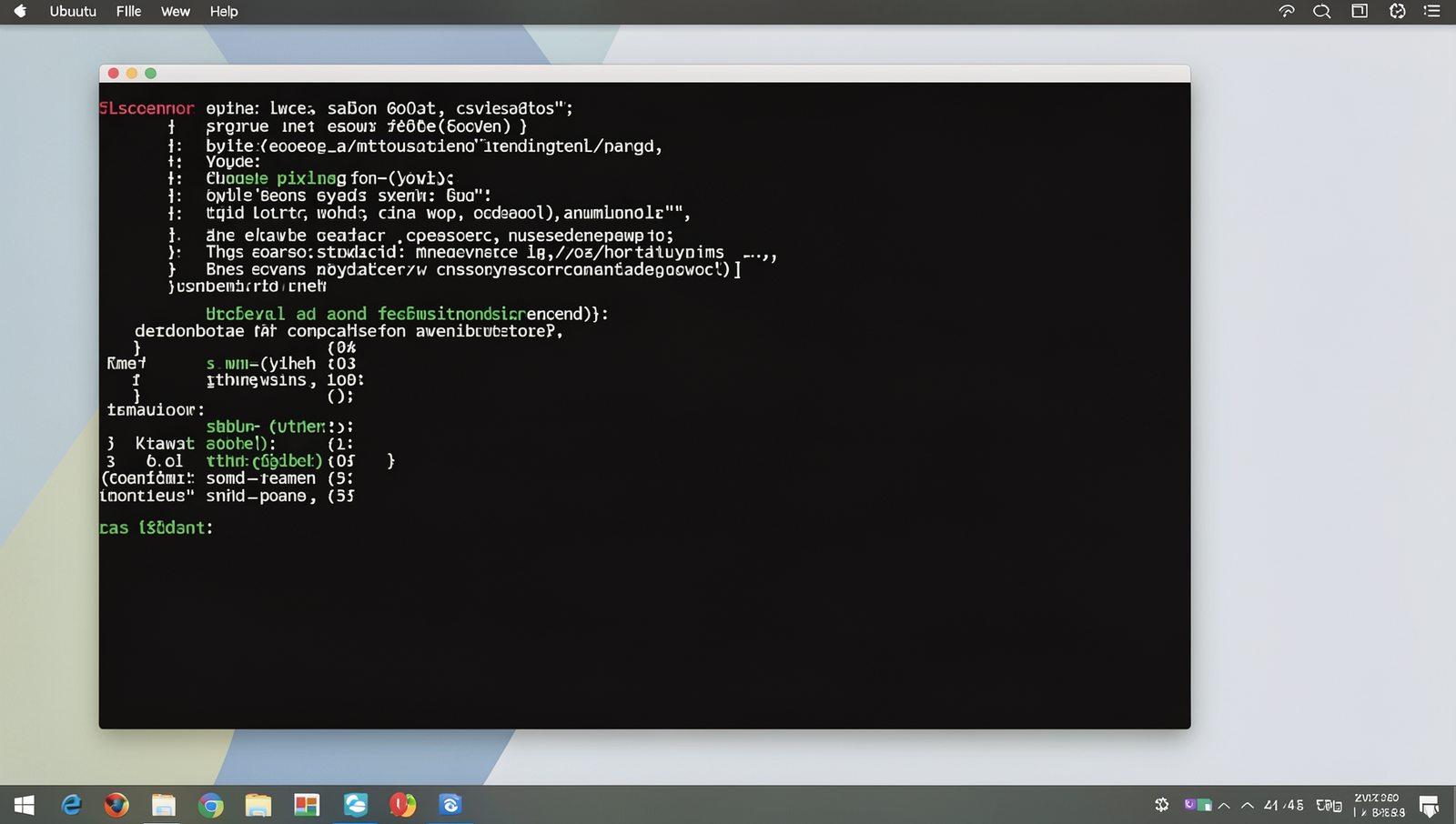Image resolution: width=1456 pixels, height=824 pixels.
Task: Click the second tray chevron arrow
Action: [x=1248, y=806]
